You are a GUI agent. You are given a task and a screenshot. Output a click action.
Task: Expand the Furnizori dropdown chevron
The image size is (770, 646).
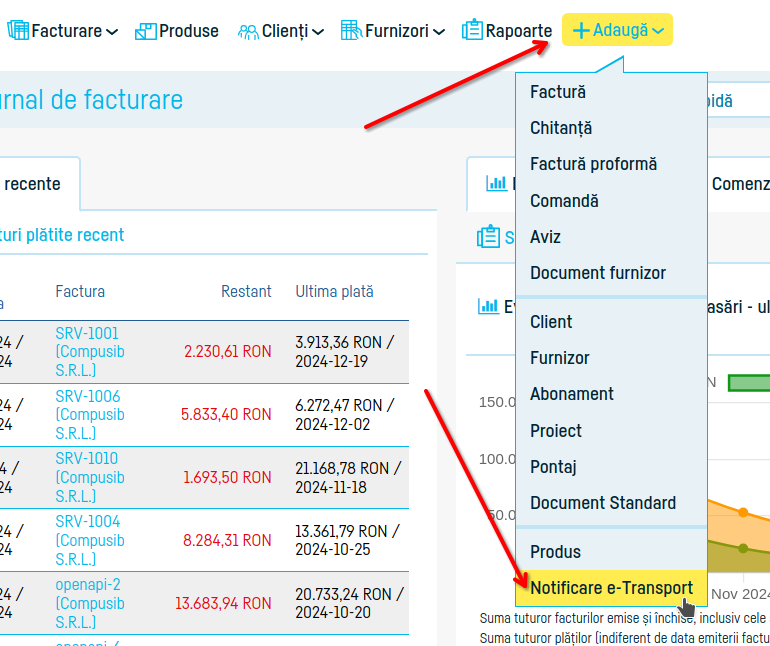[x=438, y=32]
